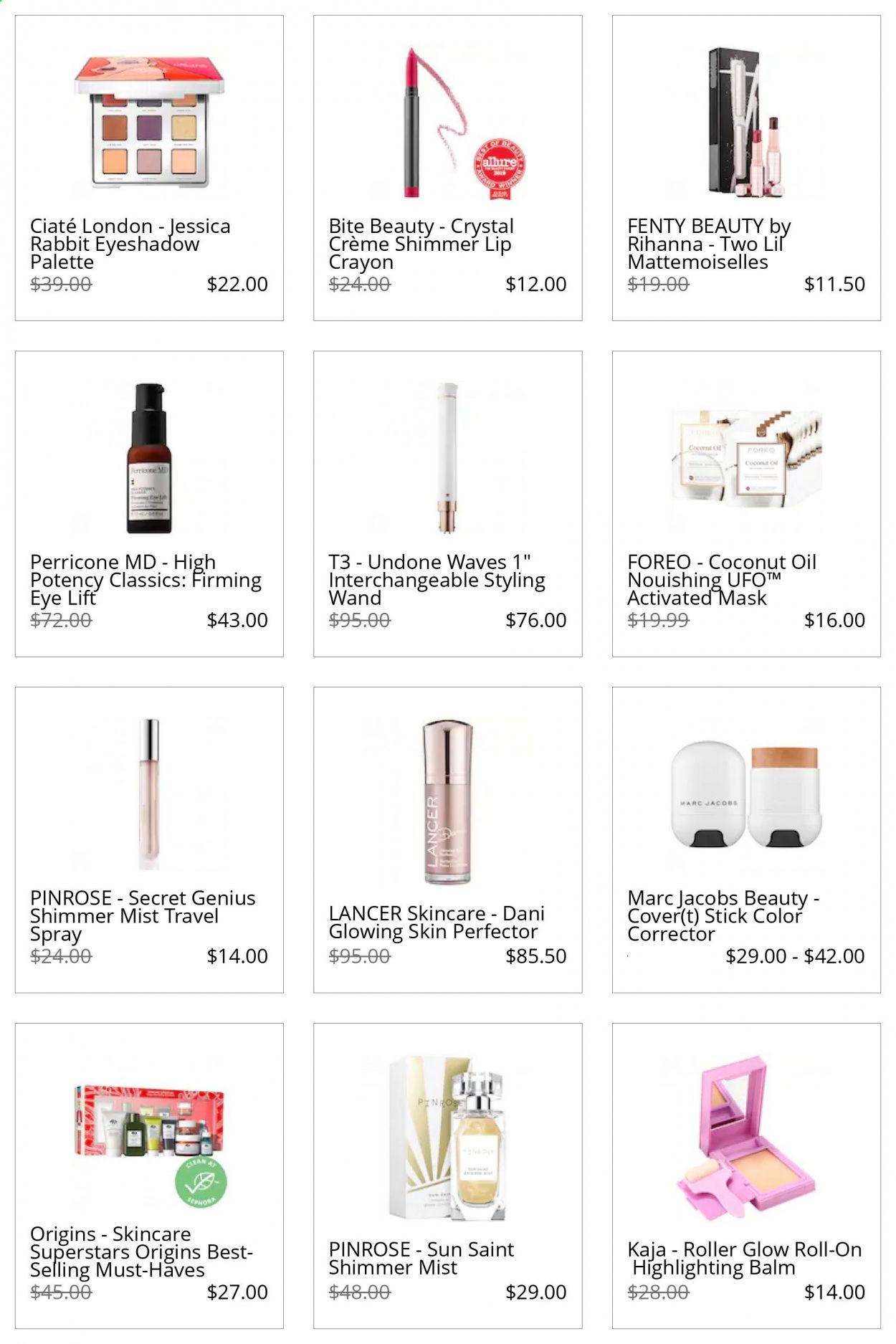This screenshot has width=896, height=1344.
Task: Click the PINROSE Secret Genius travel spray image
Action: click(x=149, y=794)
